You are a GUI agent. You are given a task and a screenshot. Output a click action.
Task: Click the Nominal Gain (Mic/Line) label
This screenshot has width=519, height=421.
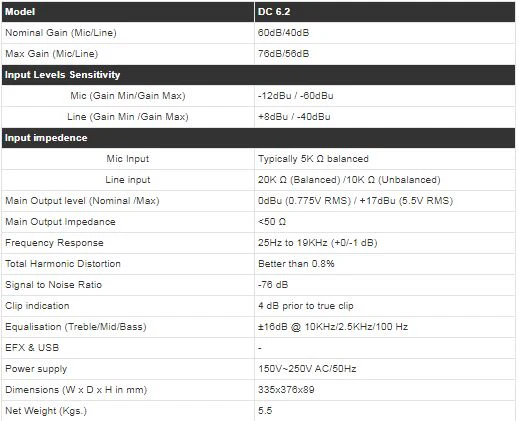pos(61,33)
